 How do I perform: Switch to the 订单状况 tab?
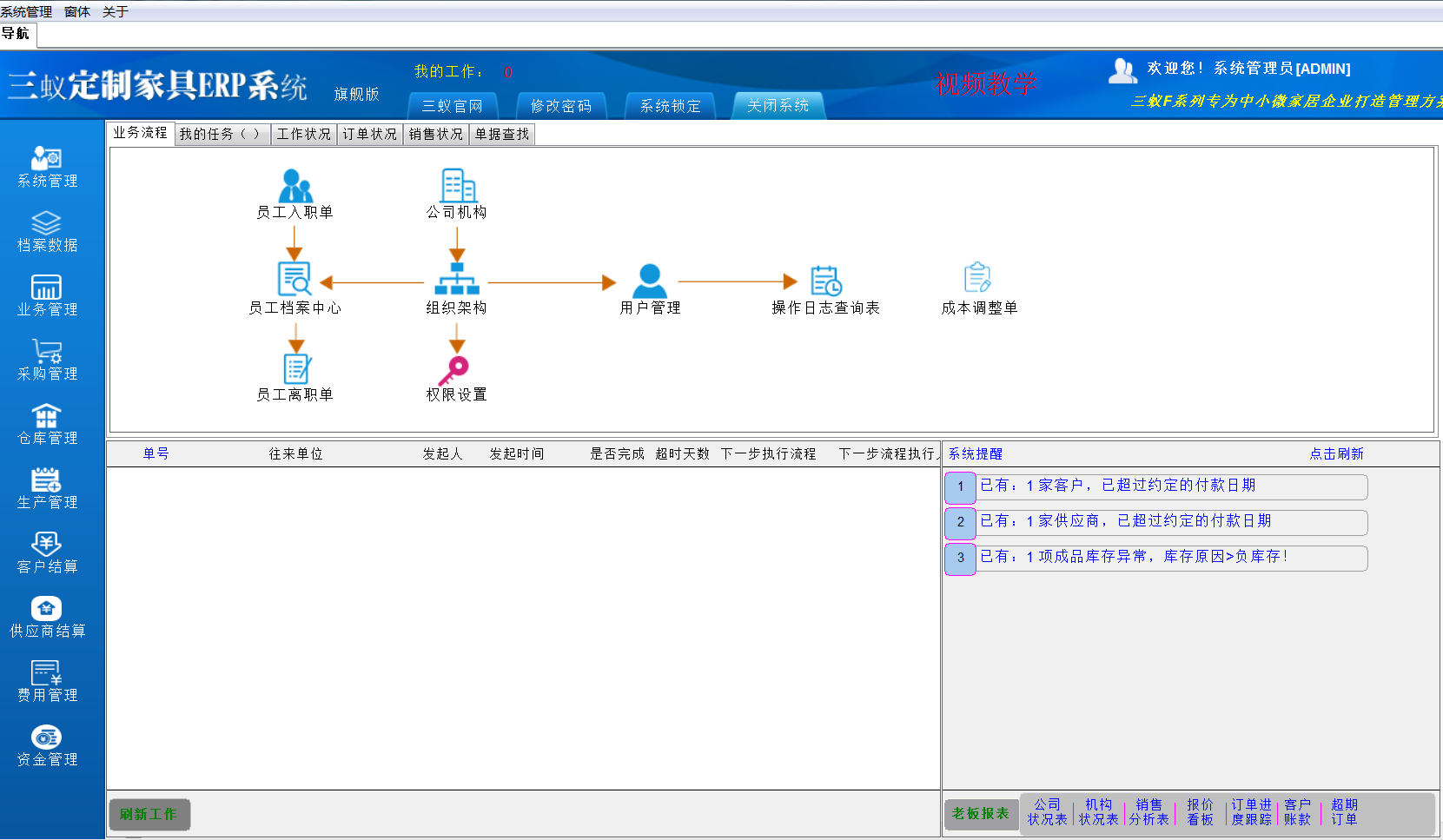369,134
